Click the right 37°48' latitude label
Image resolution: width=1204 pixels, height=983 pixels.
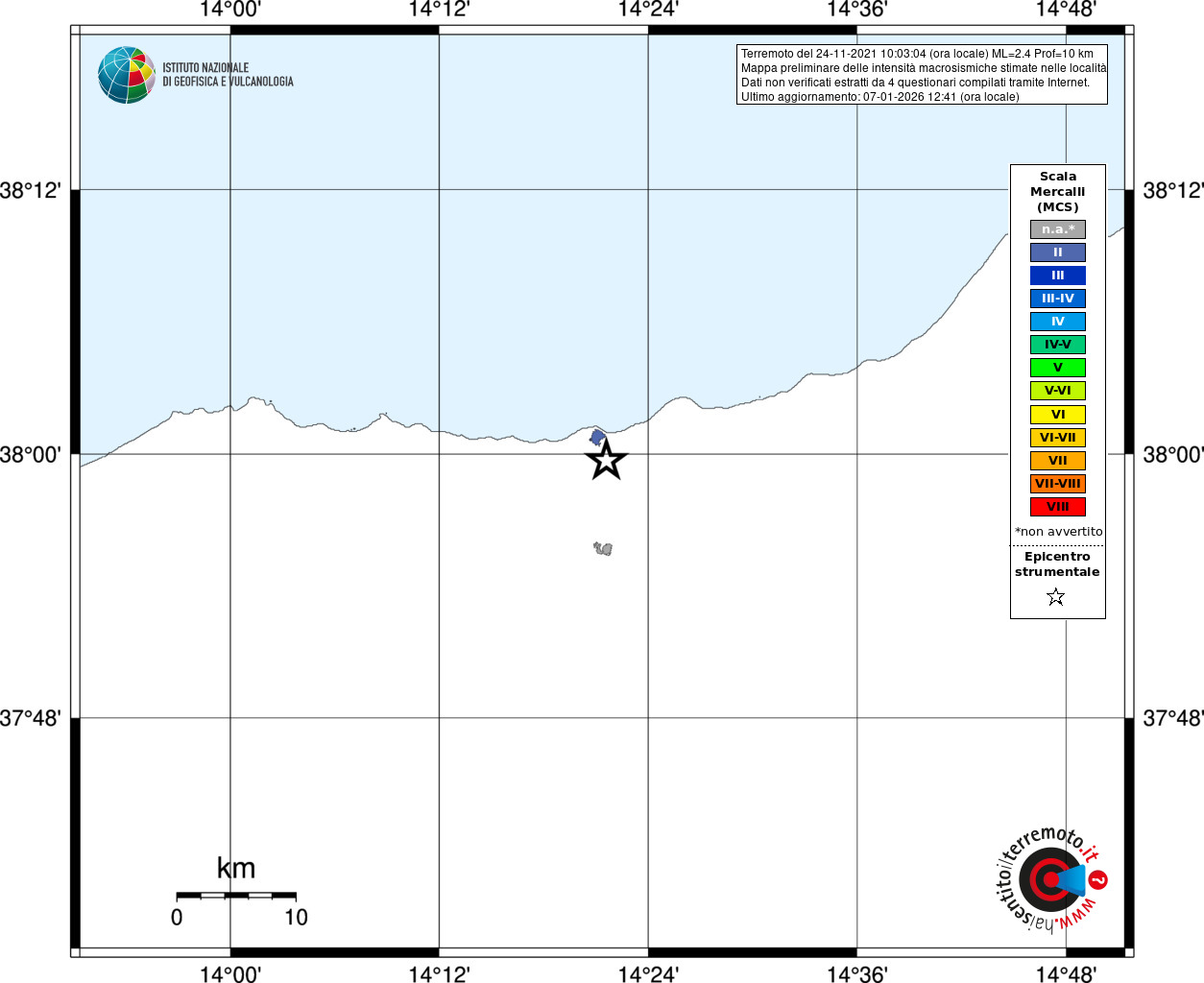1173,718
